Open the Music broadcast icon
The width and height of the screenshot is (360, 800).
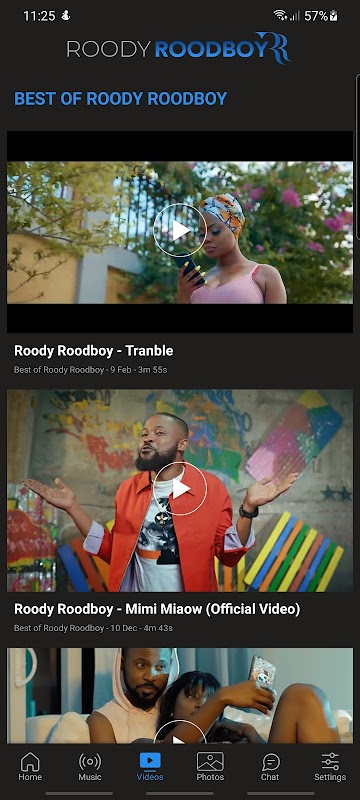tap(90, 762)
